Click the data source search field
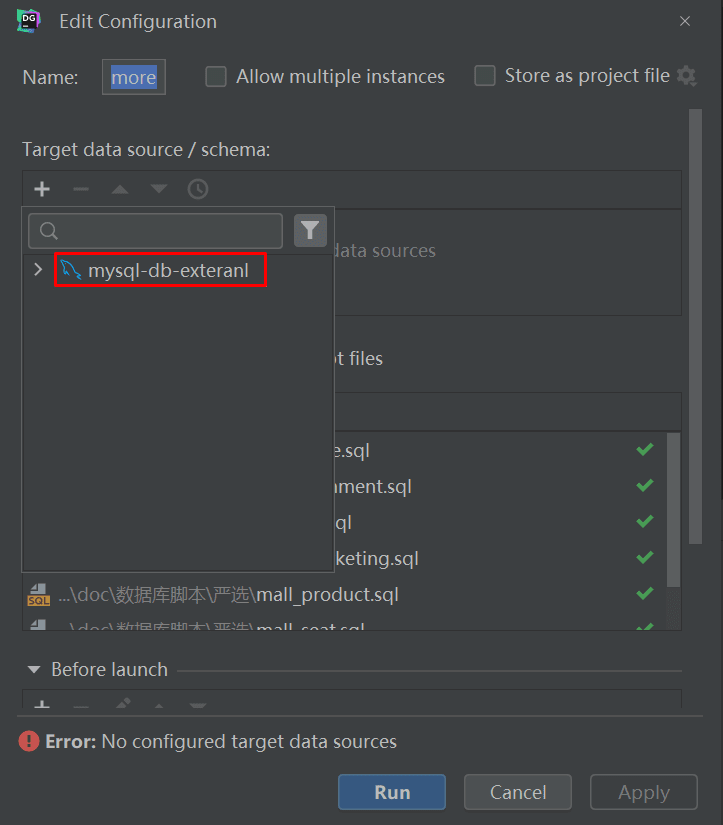This screenshot has width=723, height=825. click(156, 231)
